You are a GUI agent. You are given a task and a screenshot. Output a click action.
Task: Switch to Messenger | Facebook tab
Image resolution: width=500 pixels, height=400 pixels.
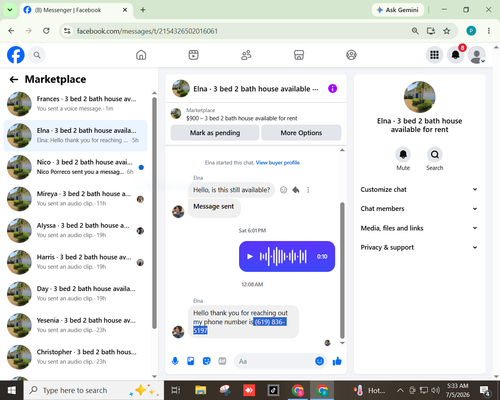76,10
